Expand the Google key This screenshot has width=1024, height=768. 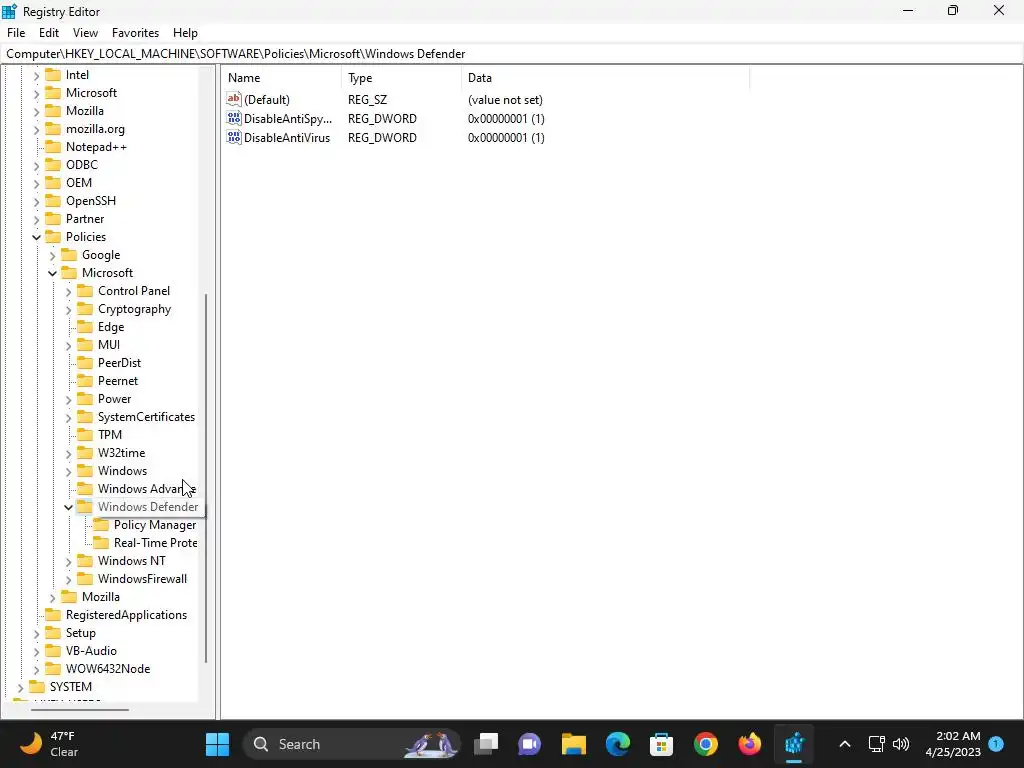click(x=52, y=255)
